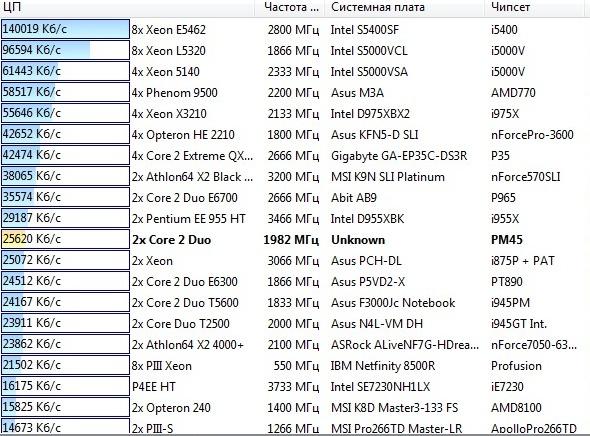Image resolution: width=590 pixels, height=436 pixels.
Task: Click the PT890 chipset cell
Action: 507,282
